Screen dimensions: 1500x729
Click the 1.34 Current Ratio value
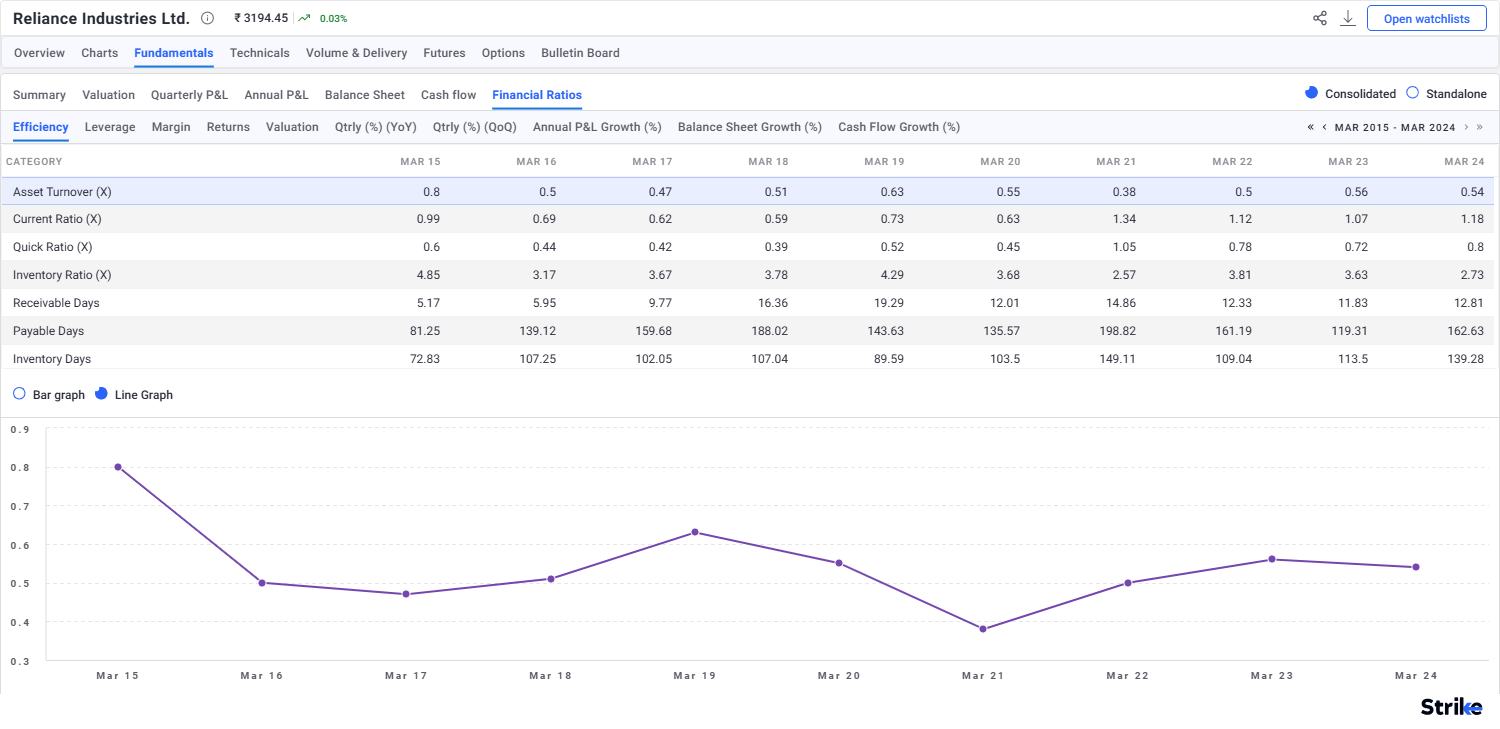(1123, 219)
